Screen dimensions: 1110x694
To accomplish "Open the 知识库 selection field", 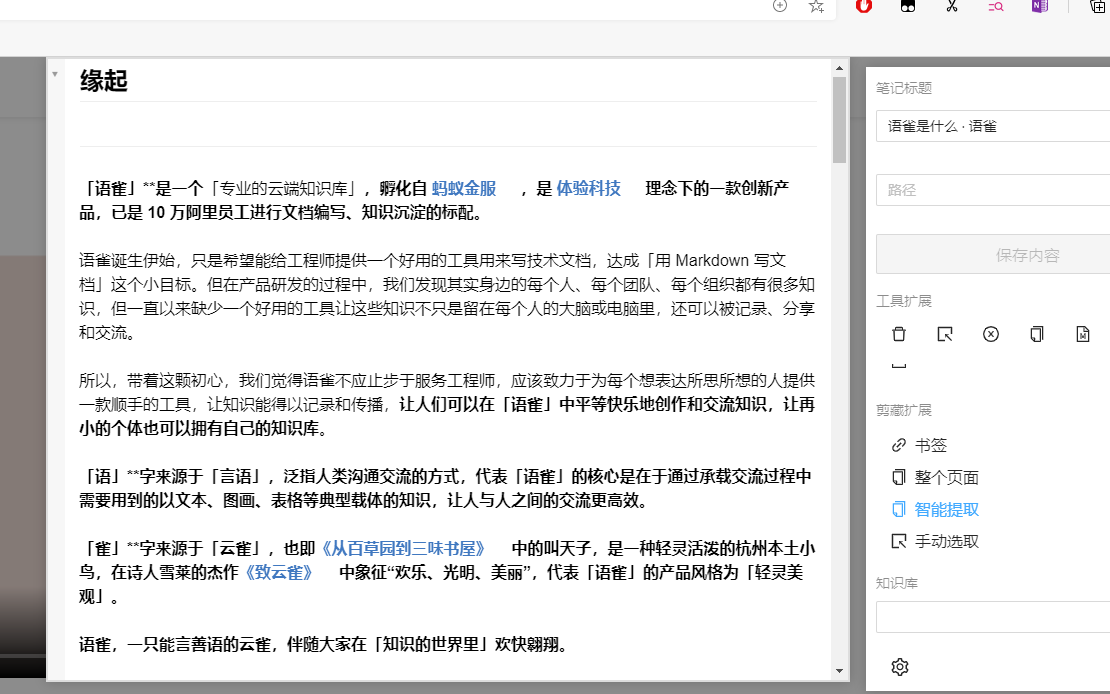I will (993, 617).
